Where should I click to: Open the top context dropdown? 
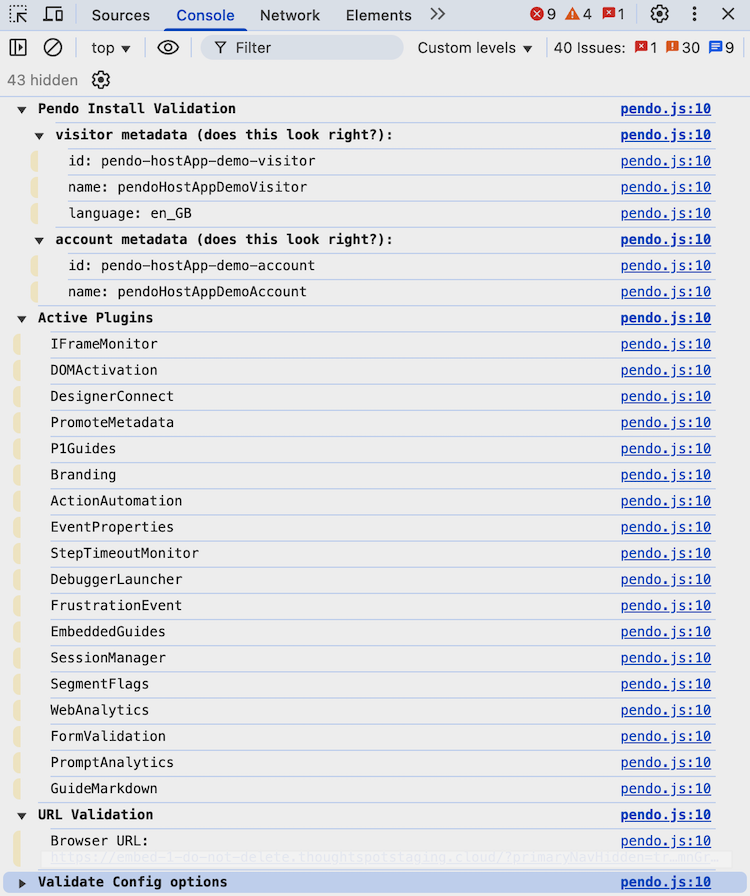(x=110, y=48)
